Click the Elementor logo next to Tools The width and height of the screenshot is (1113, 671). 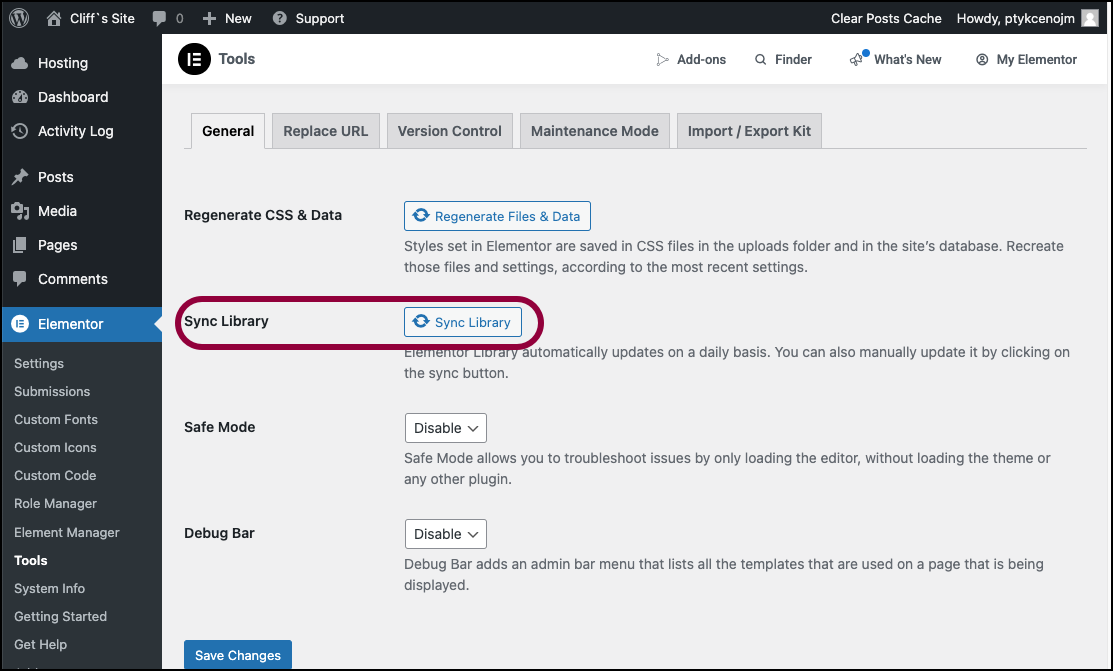point(194,59)
